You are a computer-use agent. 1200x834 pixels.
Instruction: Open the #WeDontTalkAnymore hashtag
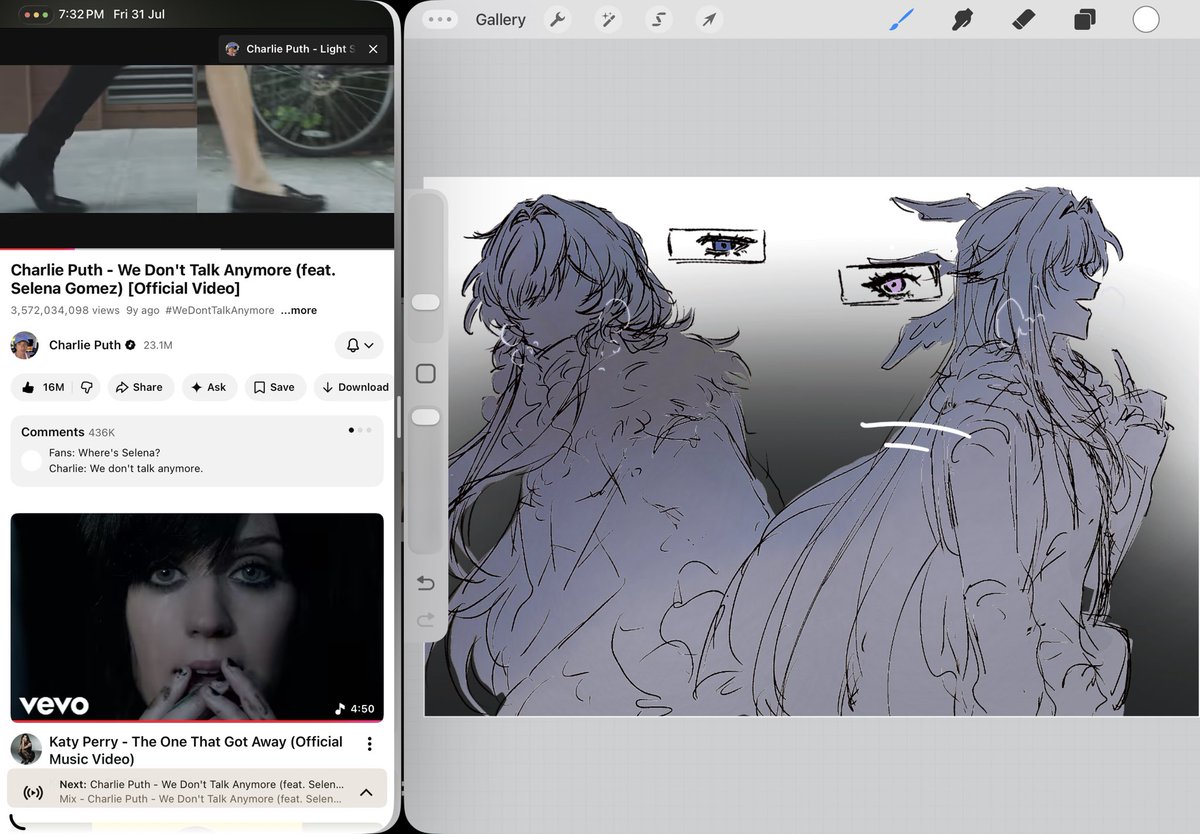pos(219,310)
